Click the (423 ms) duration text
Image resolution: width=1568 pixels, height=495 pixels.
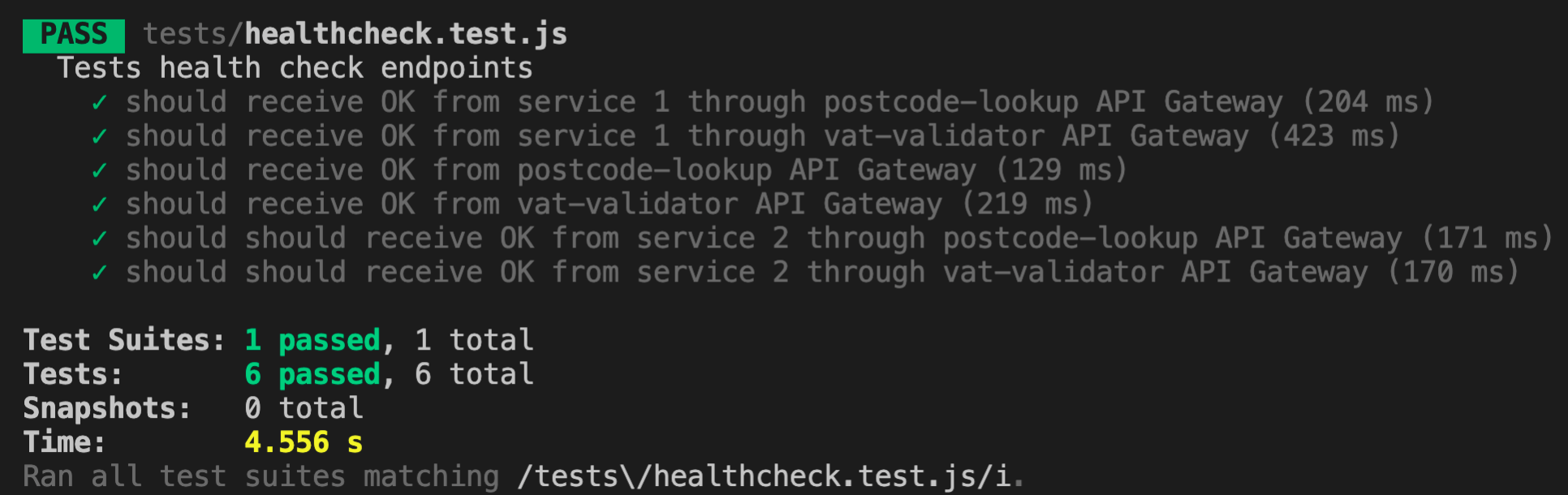[1334, 136]
